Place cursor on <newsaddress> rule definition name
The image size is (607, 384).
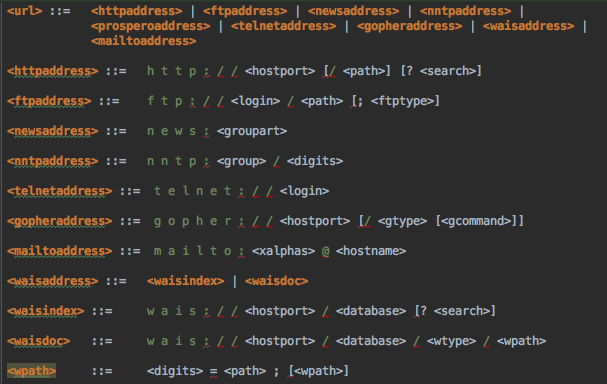[x=53, y=131]
